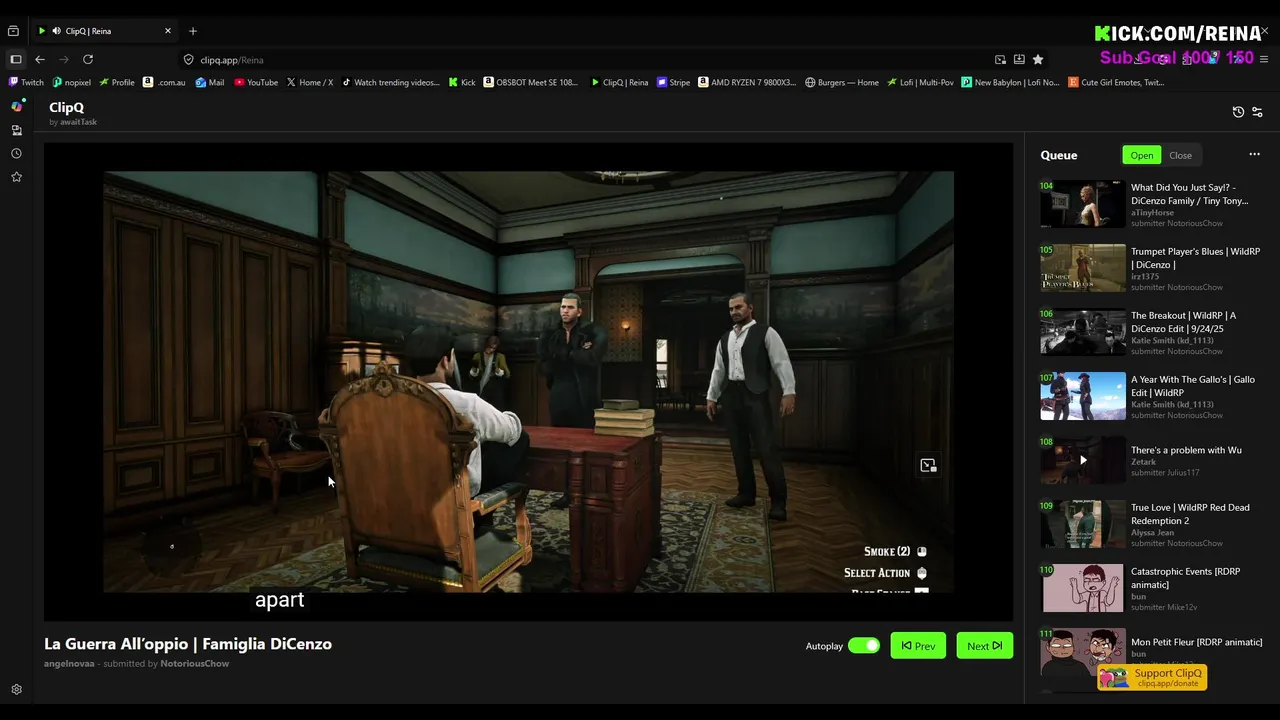Screen dimensions: 1280x720
Task: Reload the page with refresh icon
Action: tap(88, 60)
